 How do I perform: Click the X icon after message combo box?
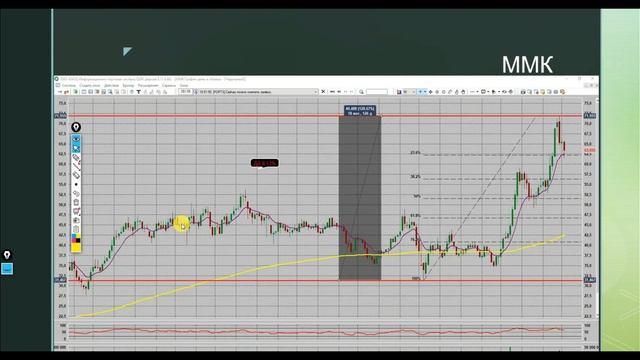click(x=323, y=92)
